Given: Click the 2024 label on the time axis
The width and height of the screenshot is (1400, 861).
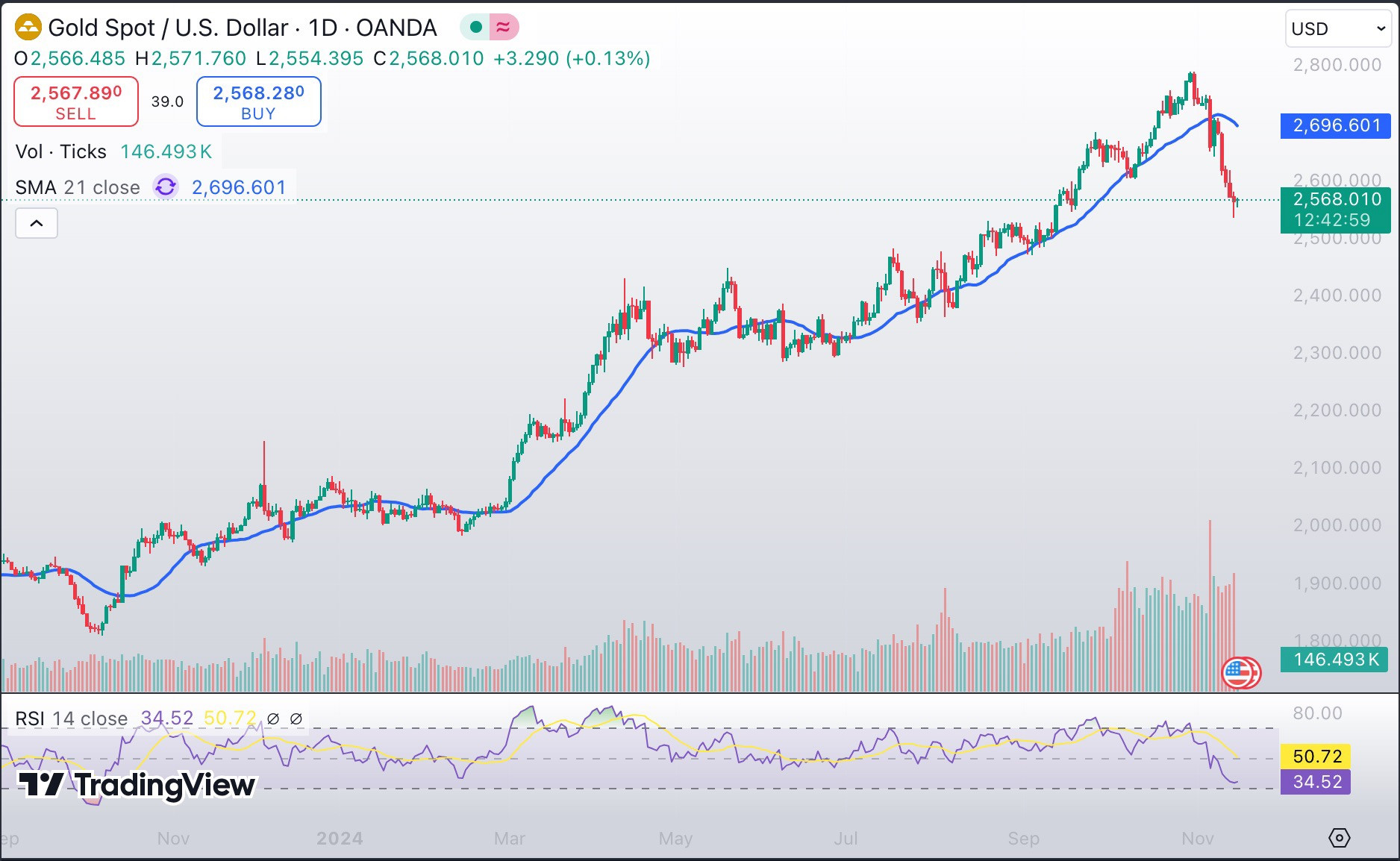Looking at the screenshot, I should 340,839.
